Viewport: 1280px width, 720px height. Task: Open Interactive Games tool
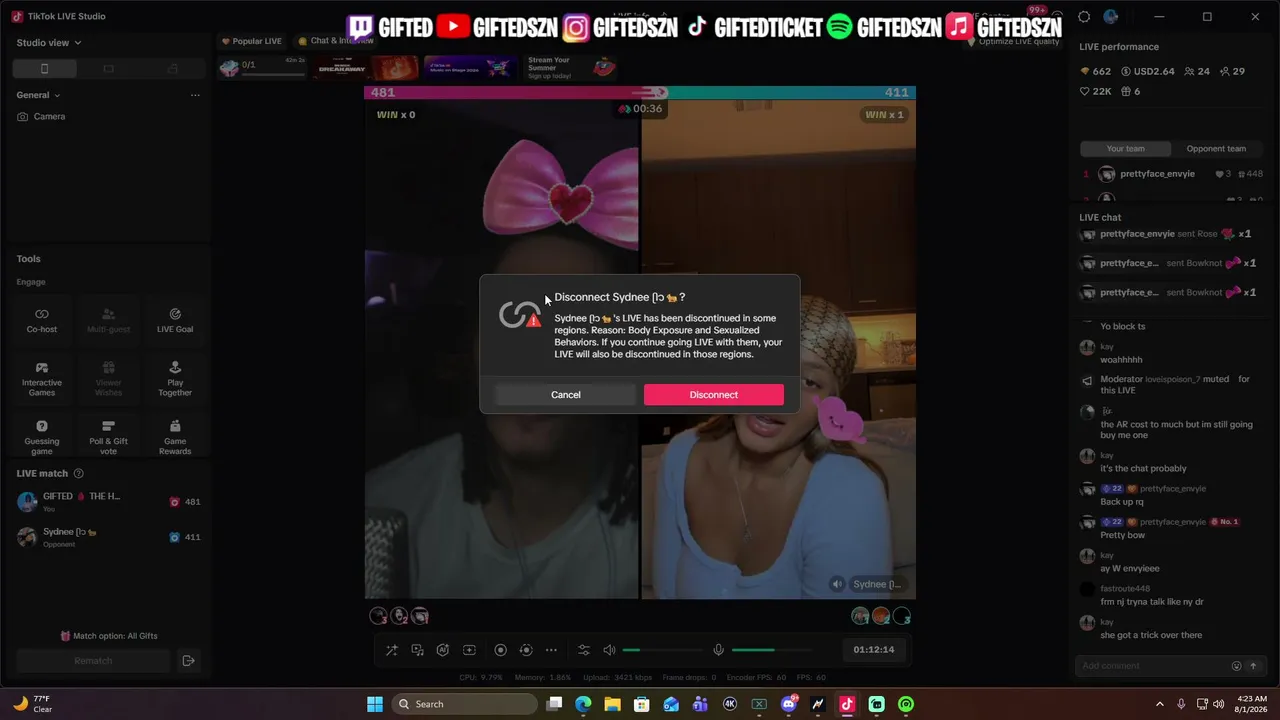tap(42, 380)
